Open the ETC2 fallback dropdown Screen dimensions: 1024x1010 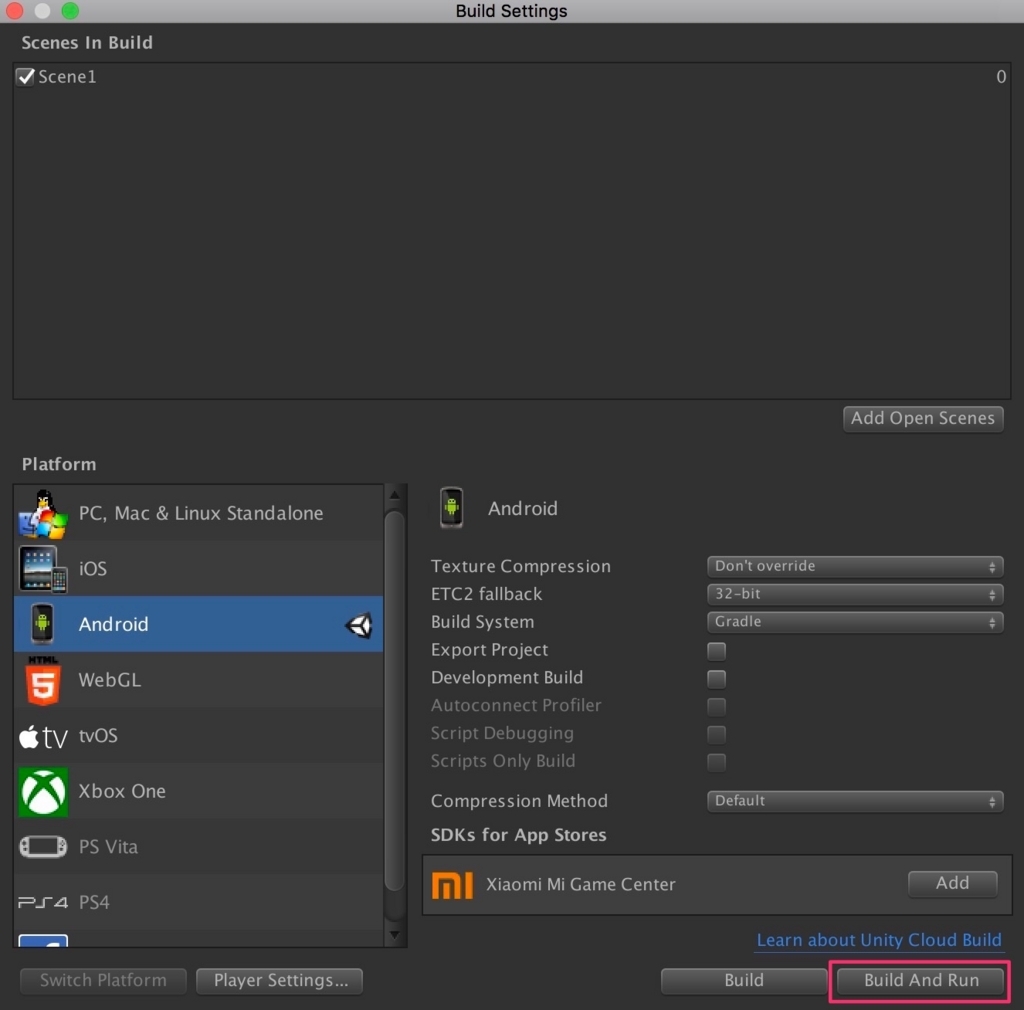[855, 594]
